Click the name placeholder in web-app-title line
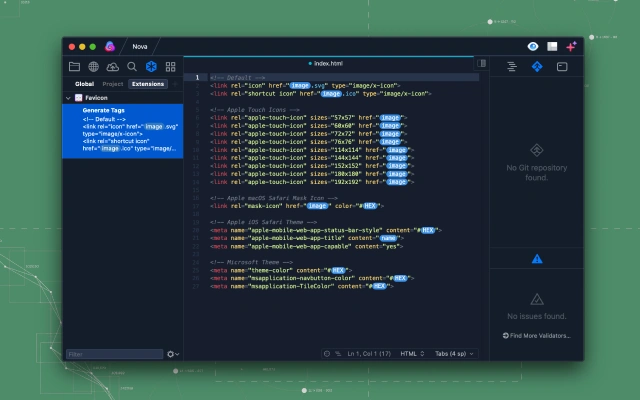The height and width of the screenshot is (400, 640). 388,238
